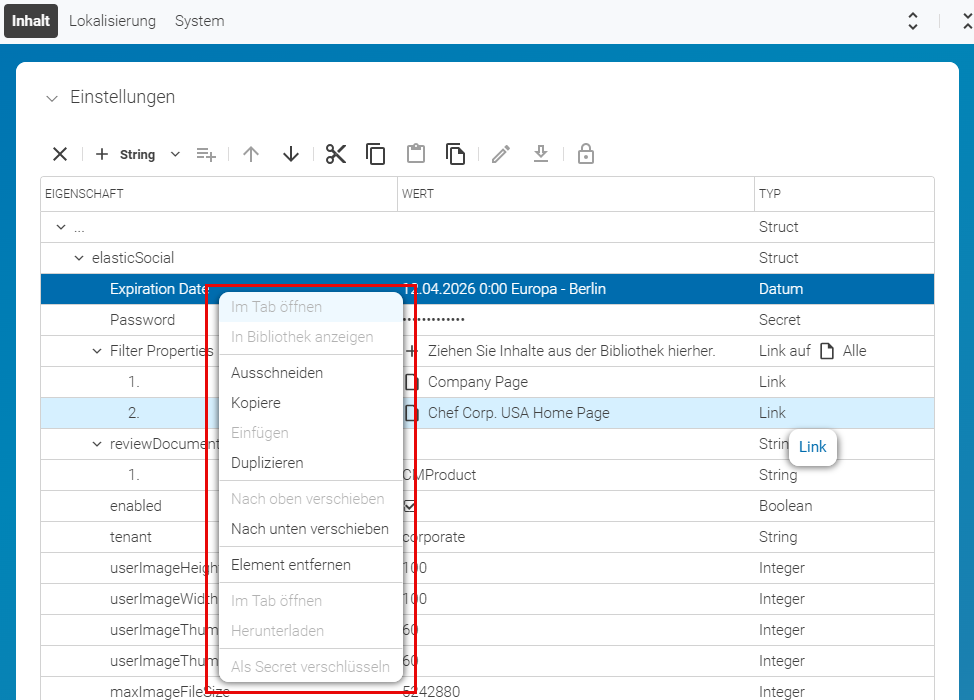Image resolution: width=974 pixels, height=700 pixels.
Task: Collapse the Filter Properties node
Action: click(x=97, y=351)
